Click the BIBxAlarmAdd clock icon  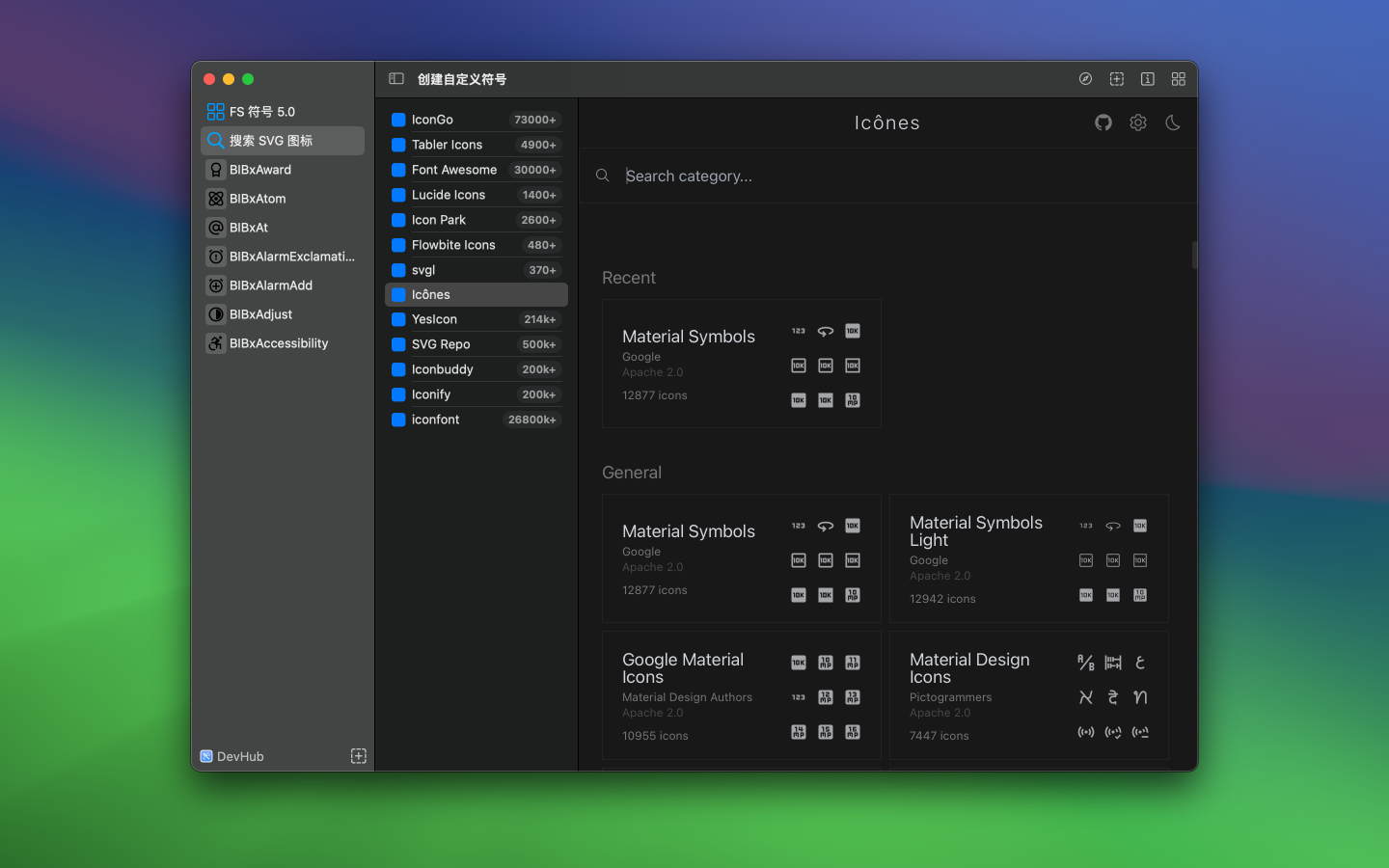[x=216, y=285]
